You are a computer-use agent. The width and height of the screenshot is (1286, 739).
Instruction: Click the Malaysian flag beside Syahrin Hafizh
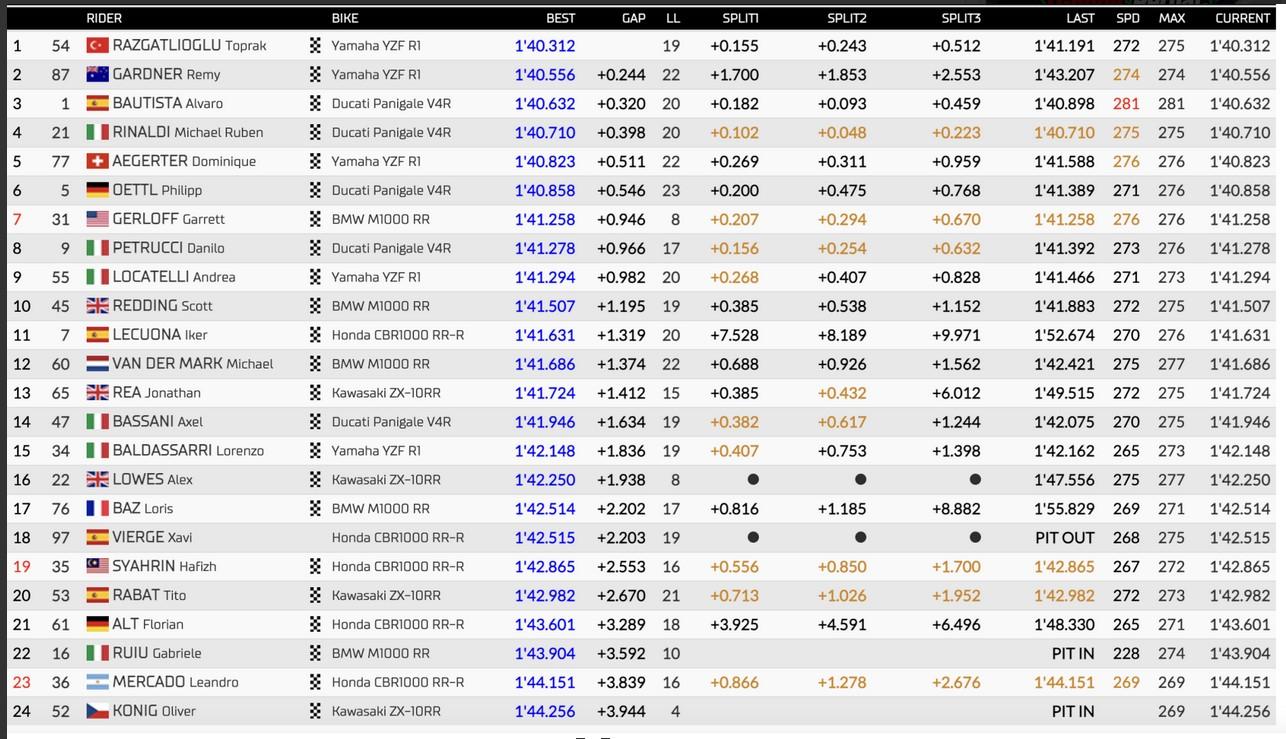click(x=97, y=566)
